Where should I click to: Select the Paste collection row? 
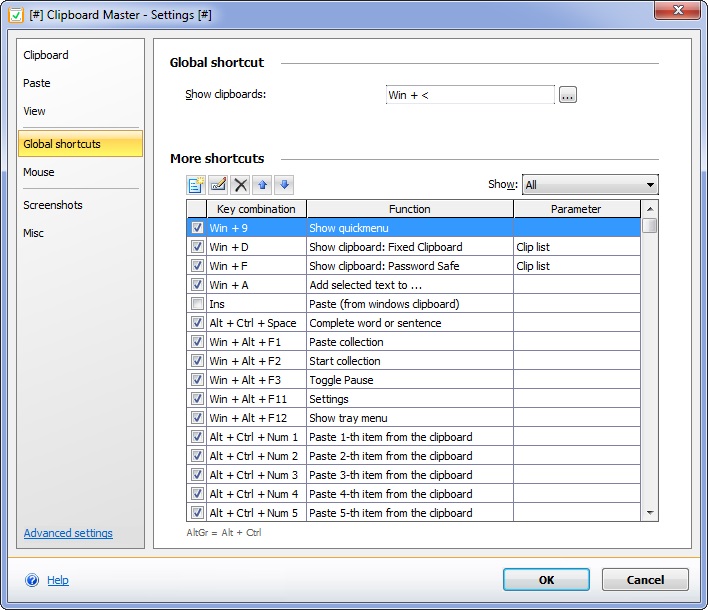(414, 341)
